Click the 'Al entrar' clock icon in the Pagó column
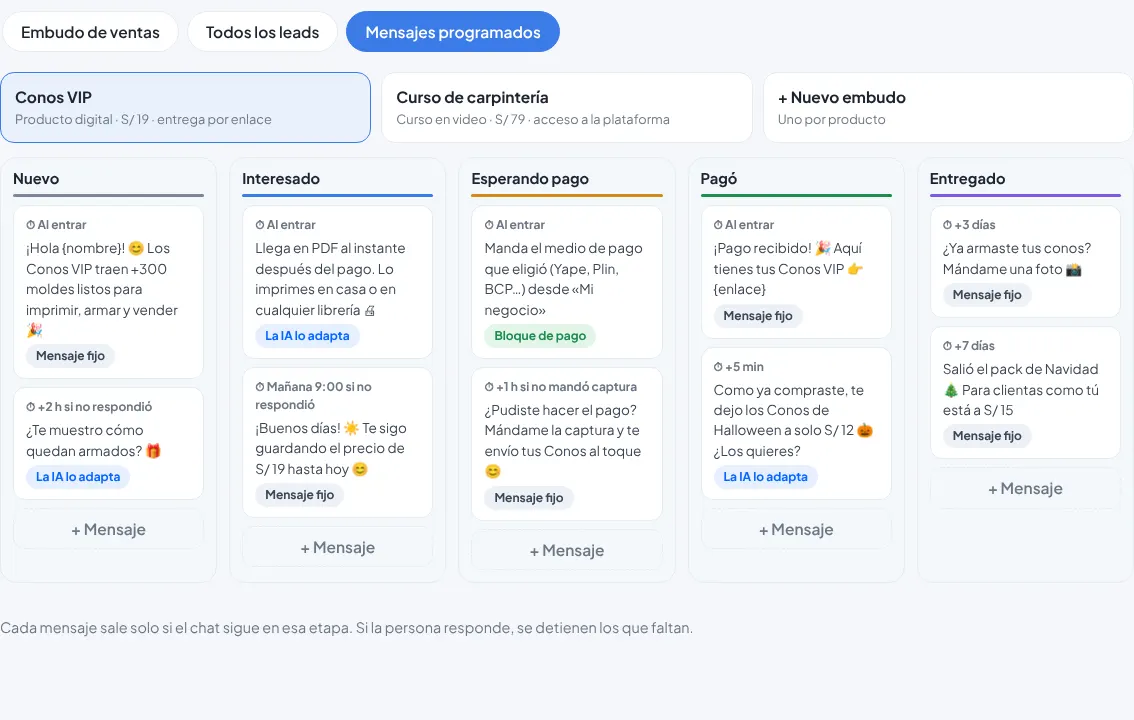 click(x=718, y=225)
